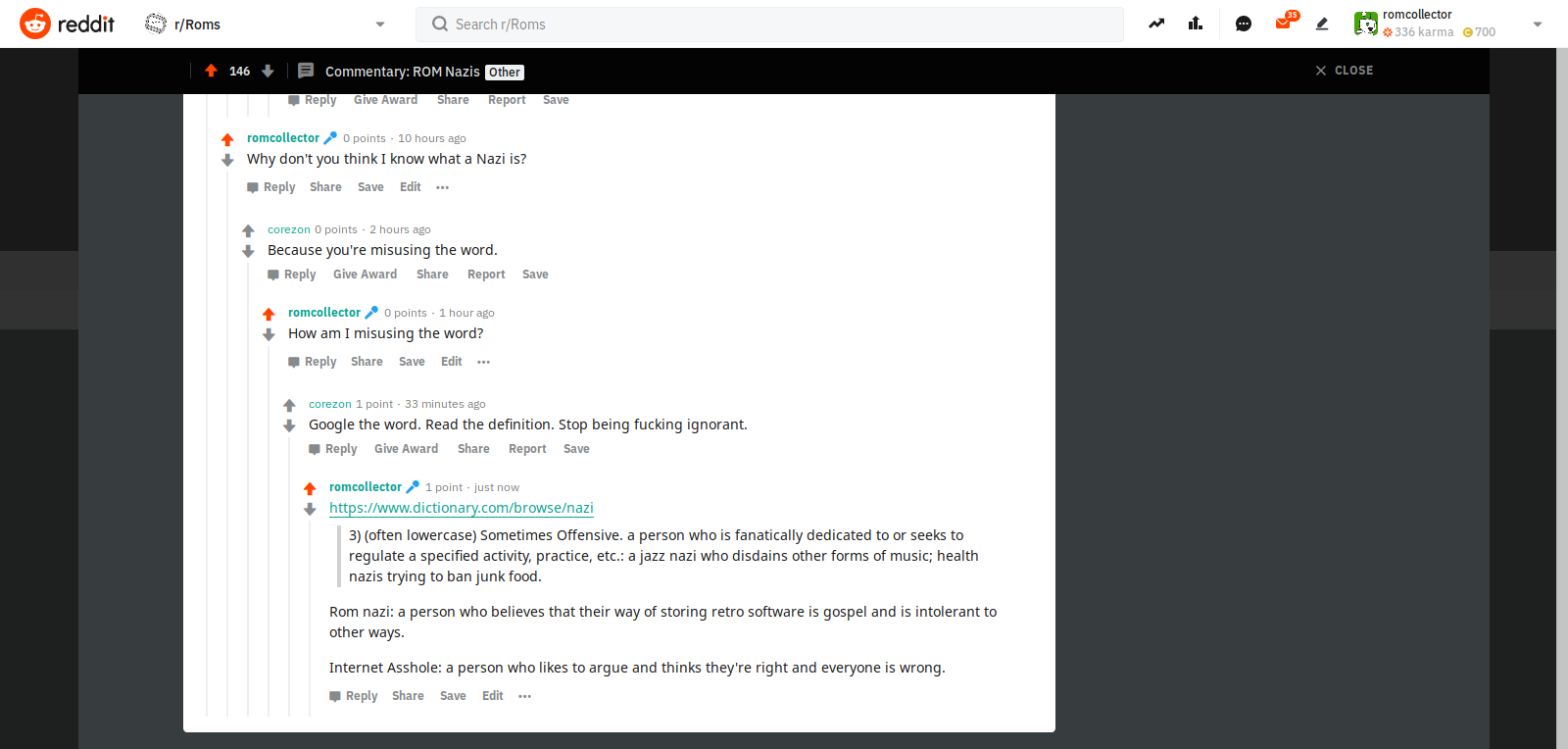This screenshot has width=1568, height=749.
Task: Toggle downvote on the post in header bar
Action: point(268,71)
